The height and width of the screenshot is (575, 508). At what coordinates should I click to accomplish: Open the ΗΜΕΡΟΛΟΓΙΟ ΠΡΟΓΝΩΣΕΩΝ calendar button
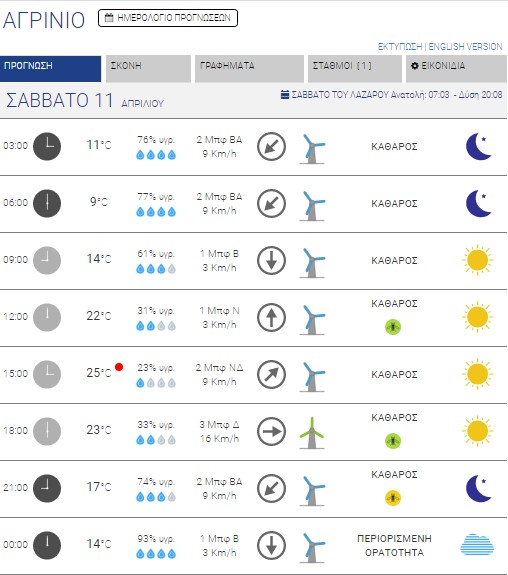[168, 18]
